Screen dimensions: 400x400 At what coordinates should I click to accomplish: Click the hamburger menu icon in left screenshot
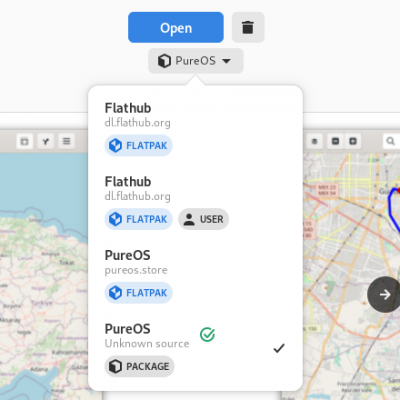click(67, 141)
